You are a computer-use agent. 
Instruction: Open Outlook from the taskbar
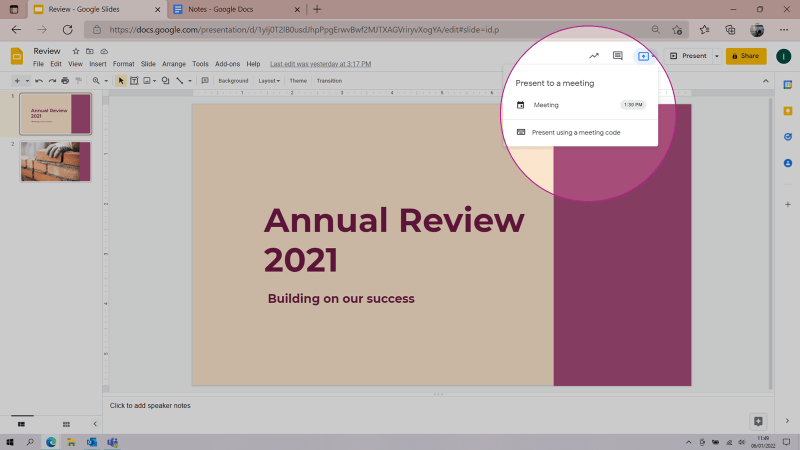pos(92,442)
